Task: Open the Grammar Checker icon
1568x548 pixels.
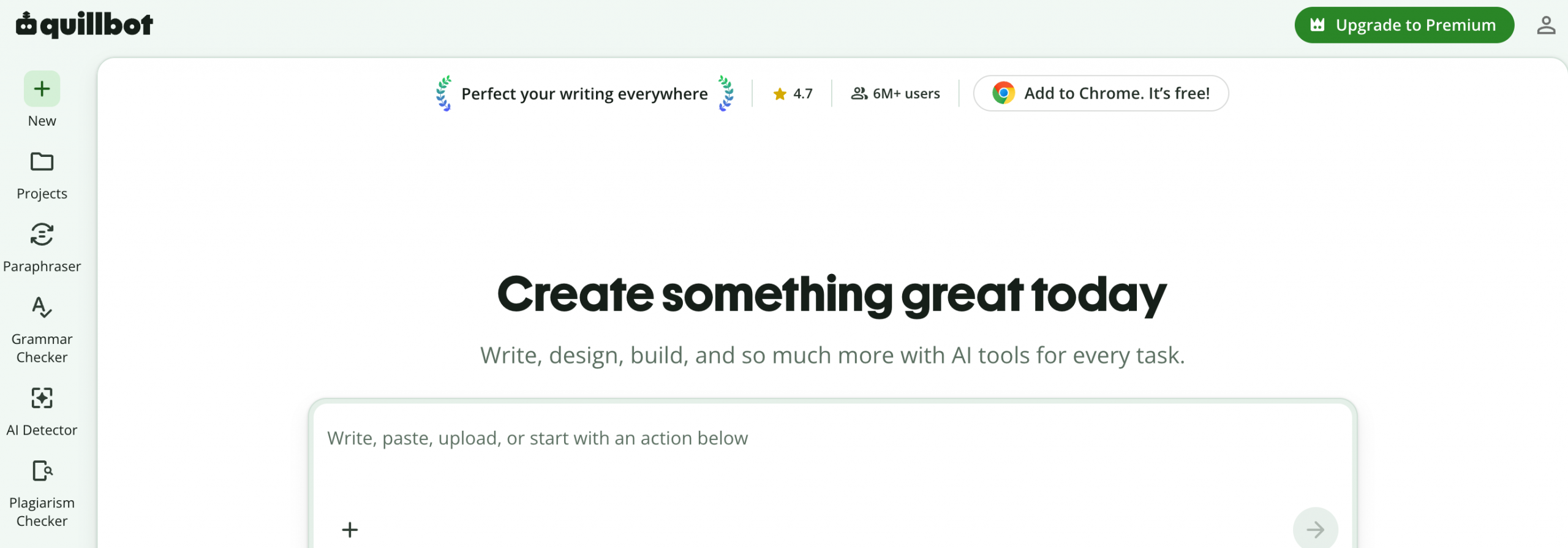Action: [42, 307]
